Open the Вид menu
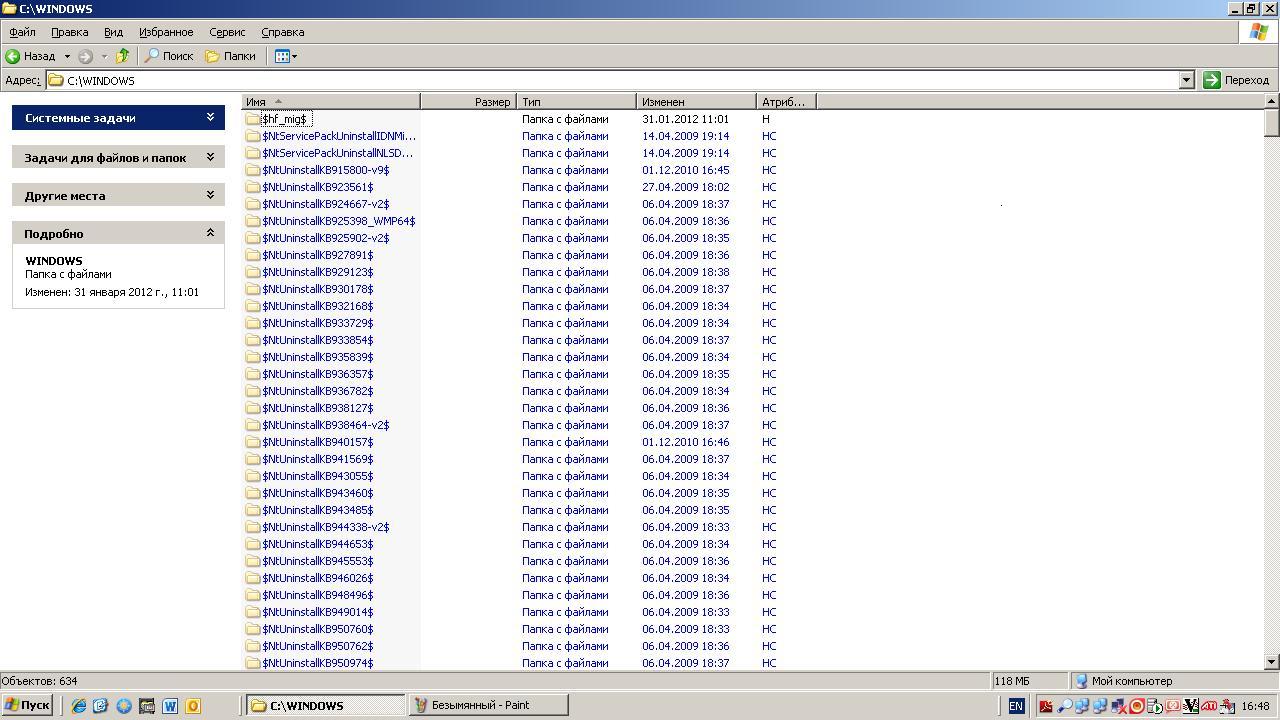Viewport: 1280px width, 720px height. (x=114, y=32)
